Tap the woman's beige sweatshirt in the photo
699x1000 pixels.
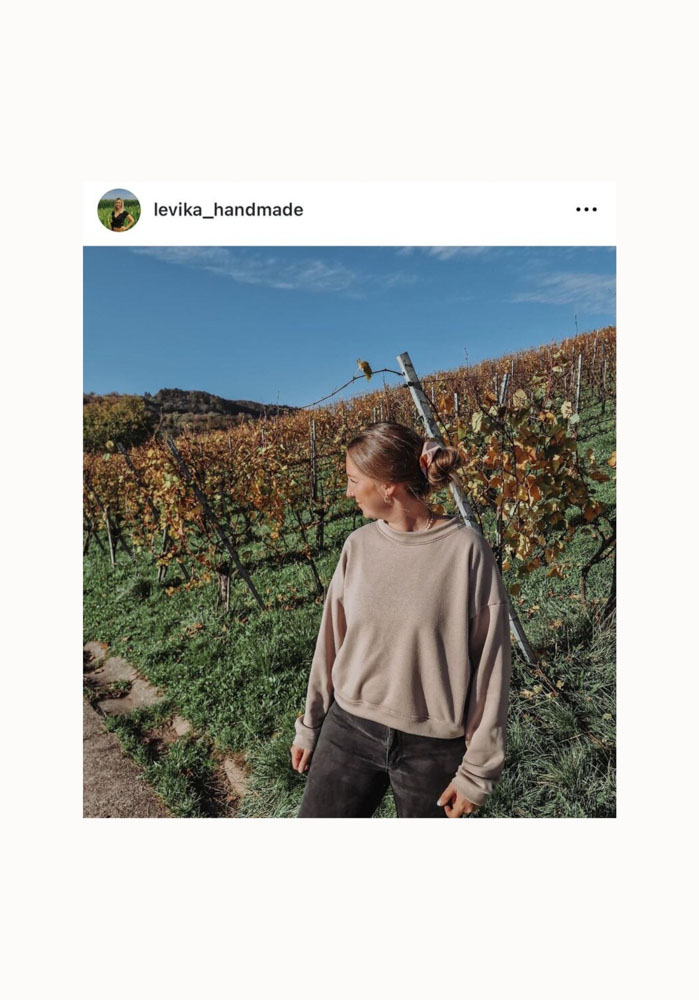pyautogui.click(x=408, y=638)
